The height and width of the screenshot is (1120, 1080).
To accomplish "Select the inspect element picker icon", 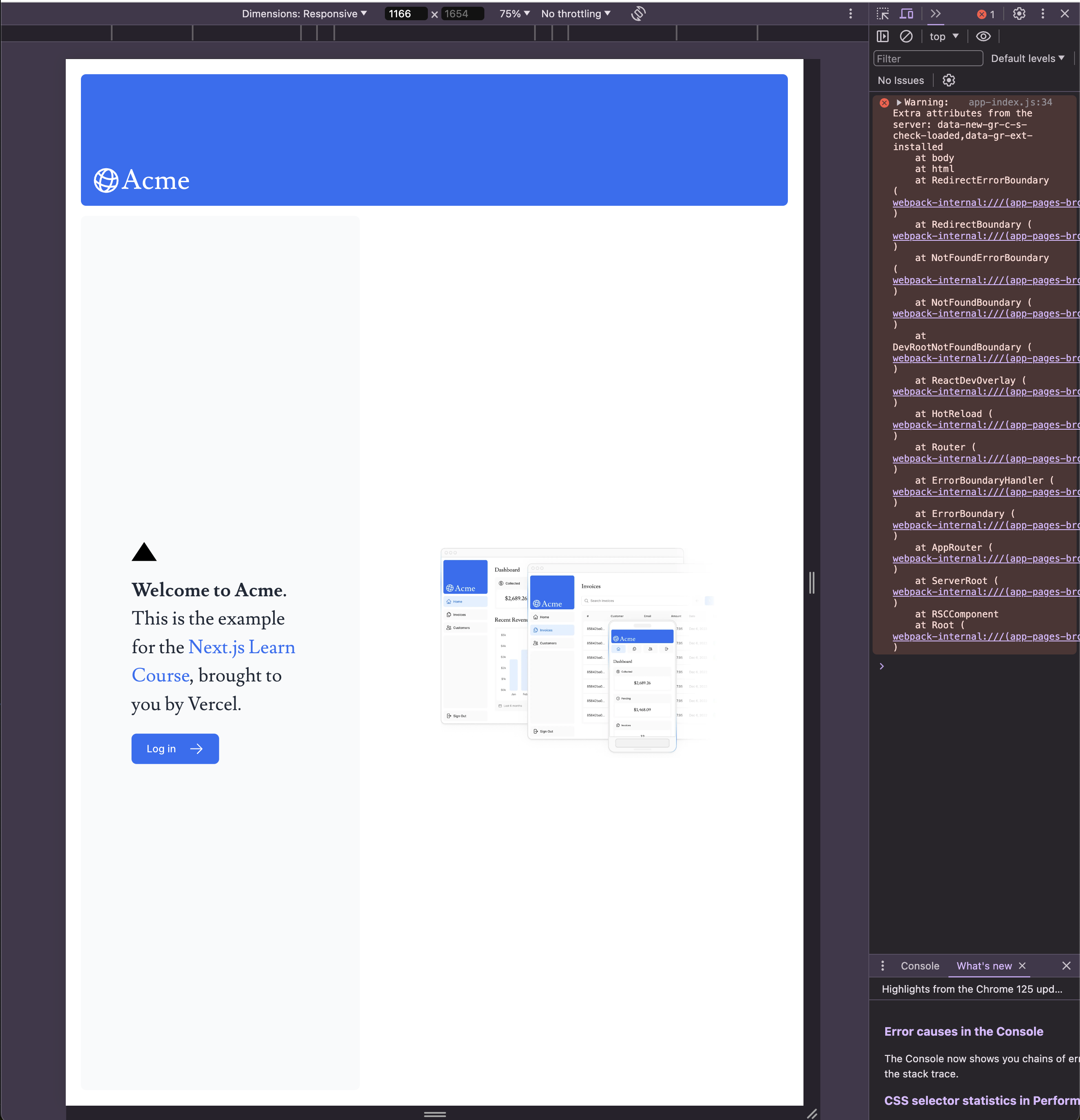I will pyautogui.click(x=883, y=14).
